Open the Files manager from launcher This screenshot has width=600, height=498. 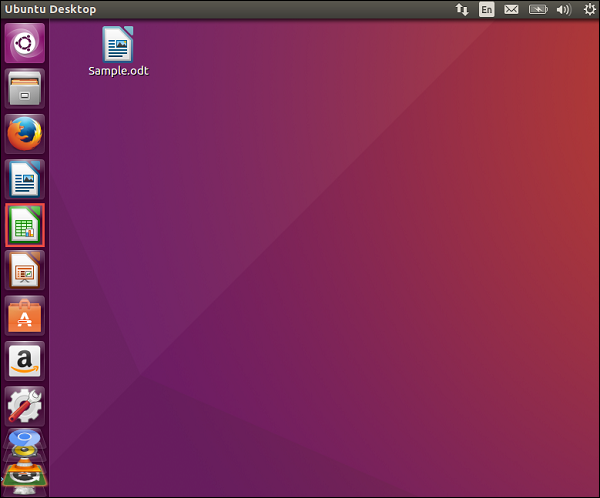[24, 88]
